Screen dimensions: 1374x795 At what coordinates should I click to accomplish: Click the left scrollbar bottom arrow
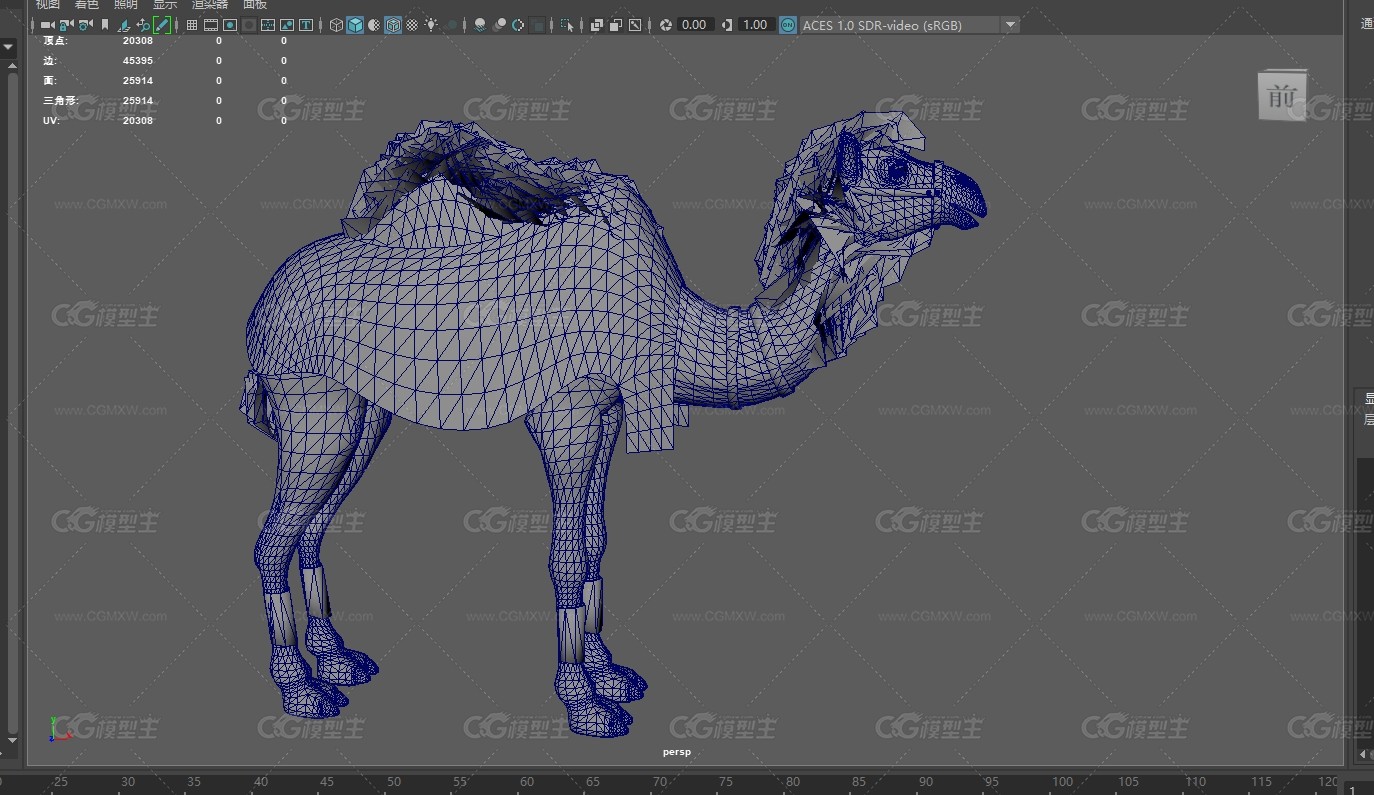[x=12, y=741]
